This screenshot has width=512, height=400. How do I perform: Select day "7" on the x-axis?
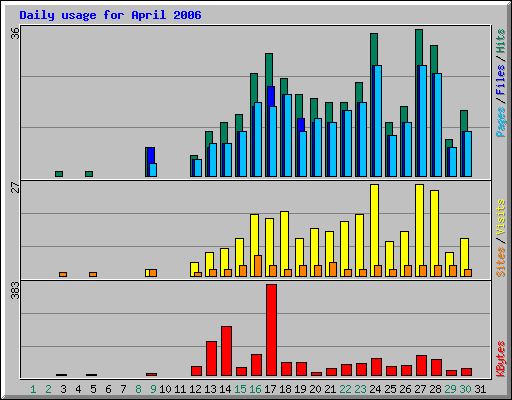coord(123,389)
